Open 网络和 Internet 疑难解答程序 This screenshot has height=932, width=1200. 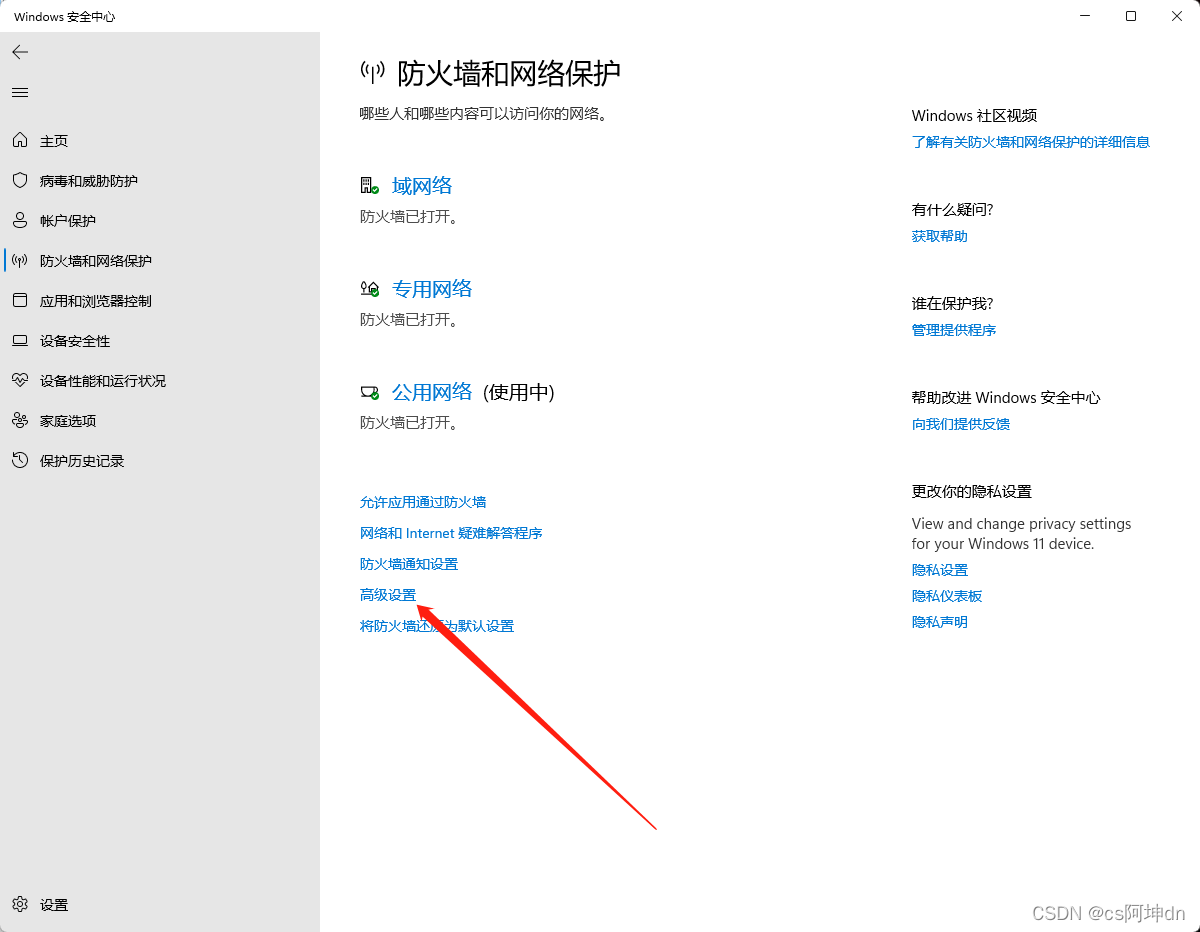(451, 533)
